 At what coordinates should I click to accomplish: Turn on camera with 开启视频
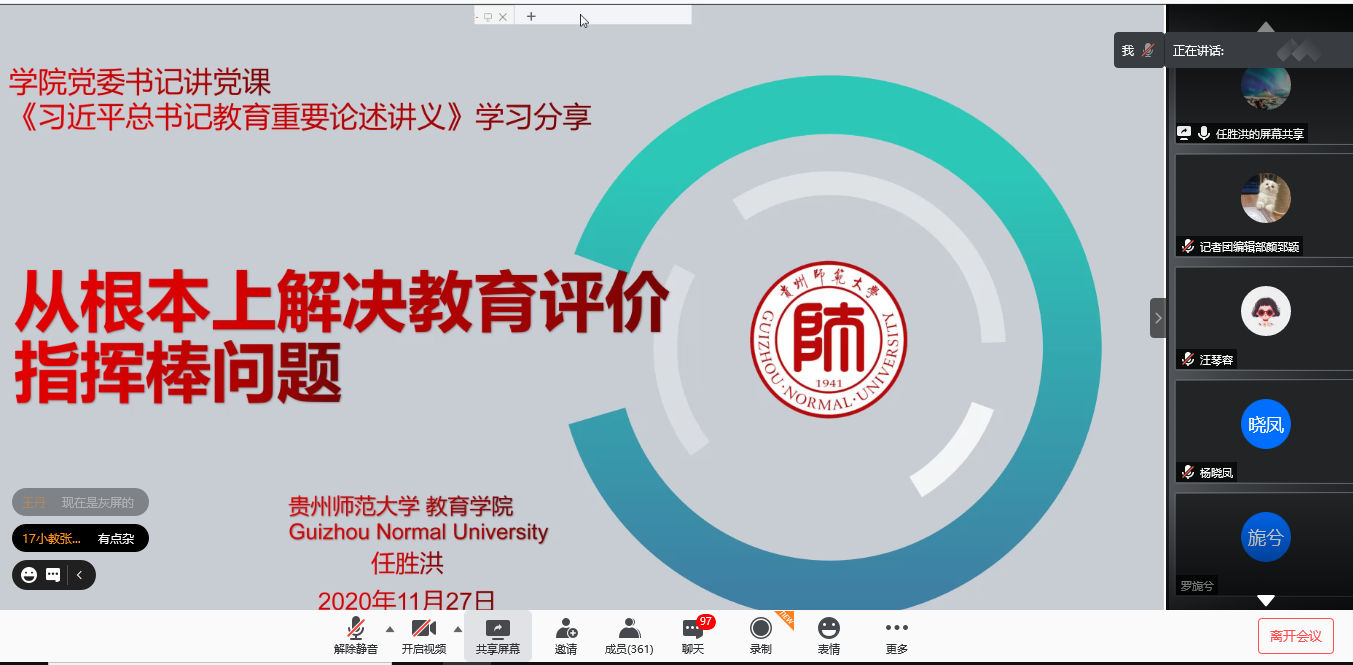coord(423,635)
